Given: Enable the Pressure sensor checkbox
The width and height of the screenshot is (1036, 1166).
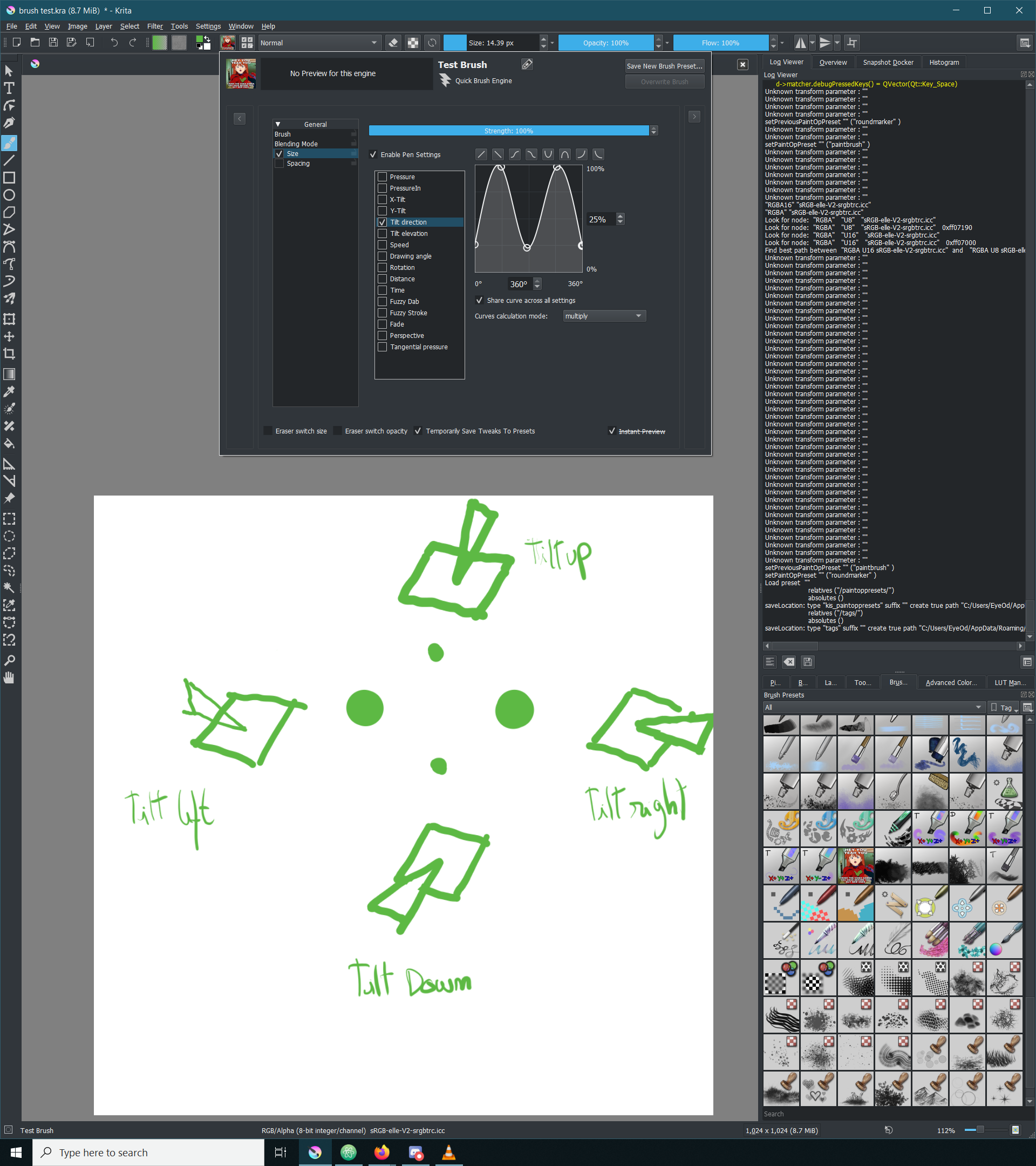Looking at the screenshot, I should coord(383,177).
